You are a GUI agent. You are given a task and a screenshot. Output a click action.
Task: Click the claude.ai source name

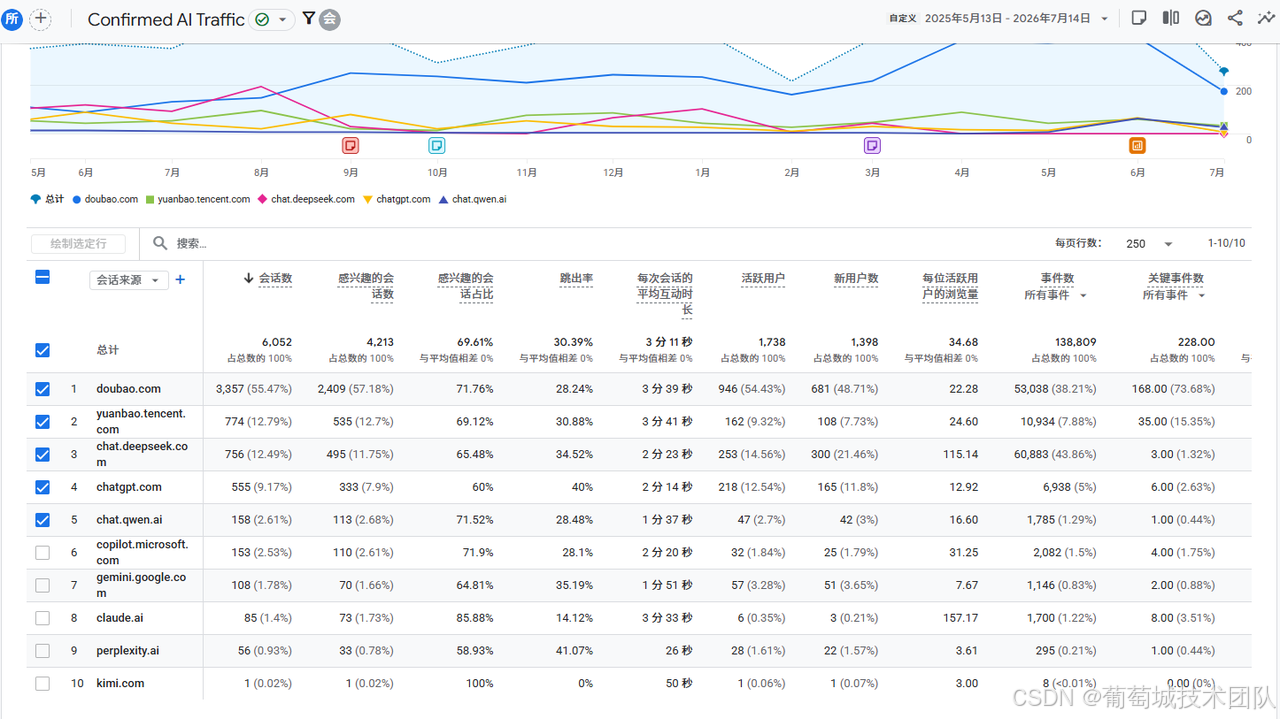pos(119,618)
